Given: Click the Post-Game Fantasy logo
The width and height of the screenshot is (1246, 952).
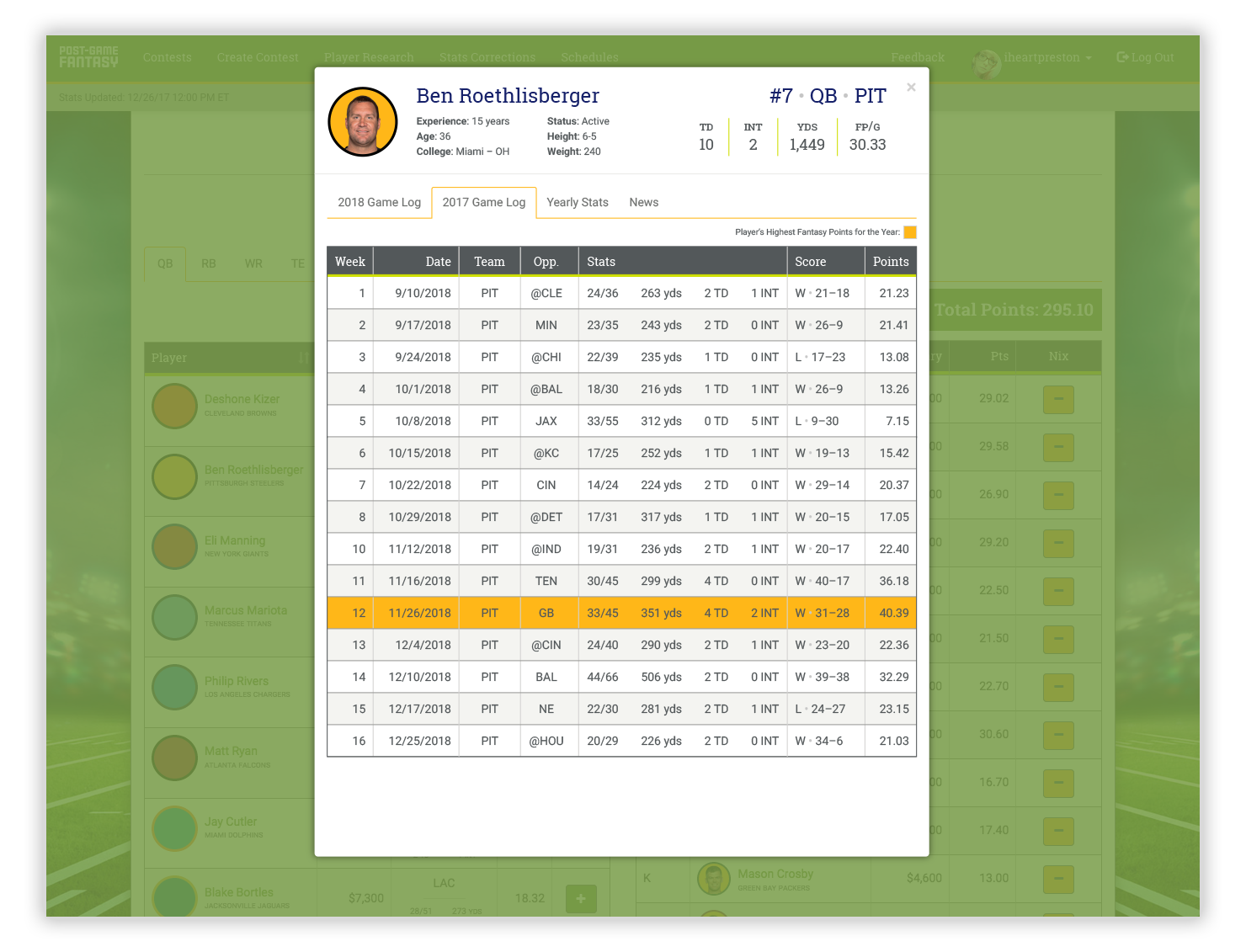Looking at the screenshot, I should click(88, 57).
